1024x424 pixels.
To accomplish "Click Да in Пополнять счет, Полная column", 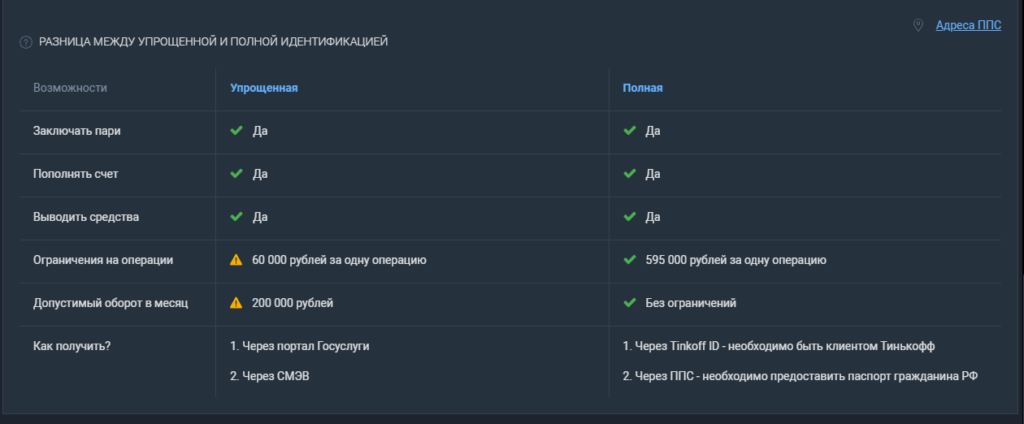I will (653, 174).
